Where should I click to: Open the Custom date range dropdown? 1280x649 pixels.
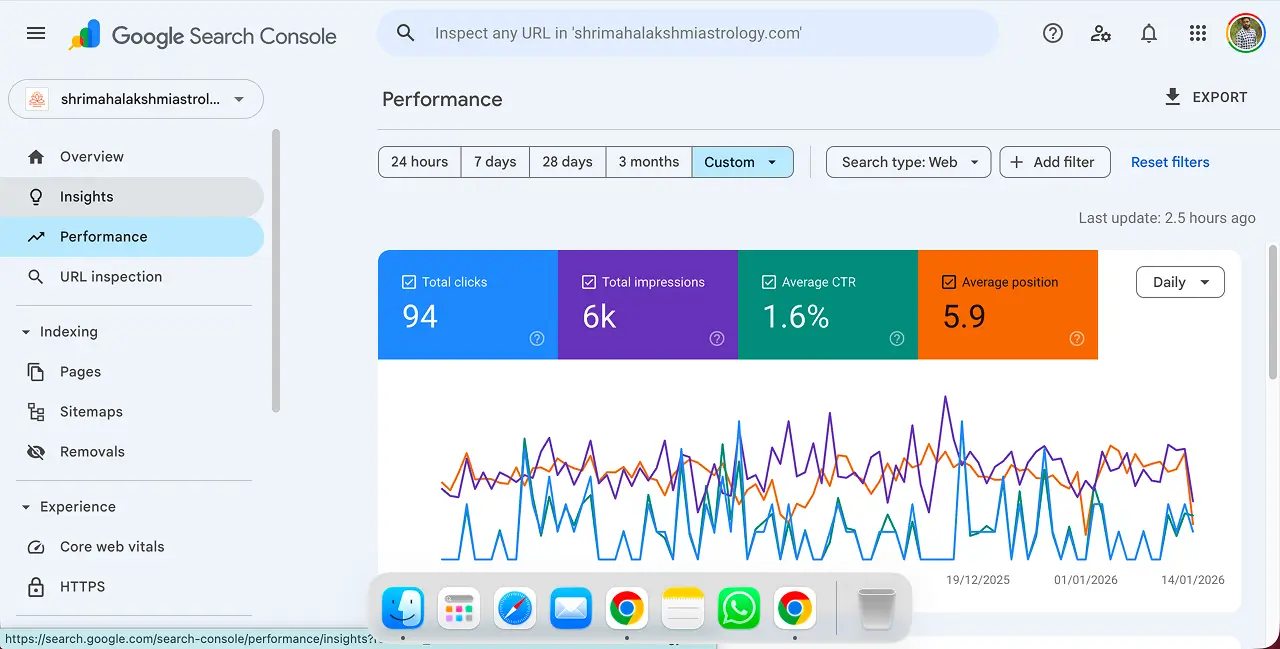(742, 161)
